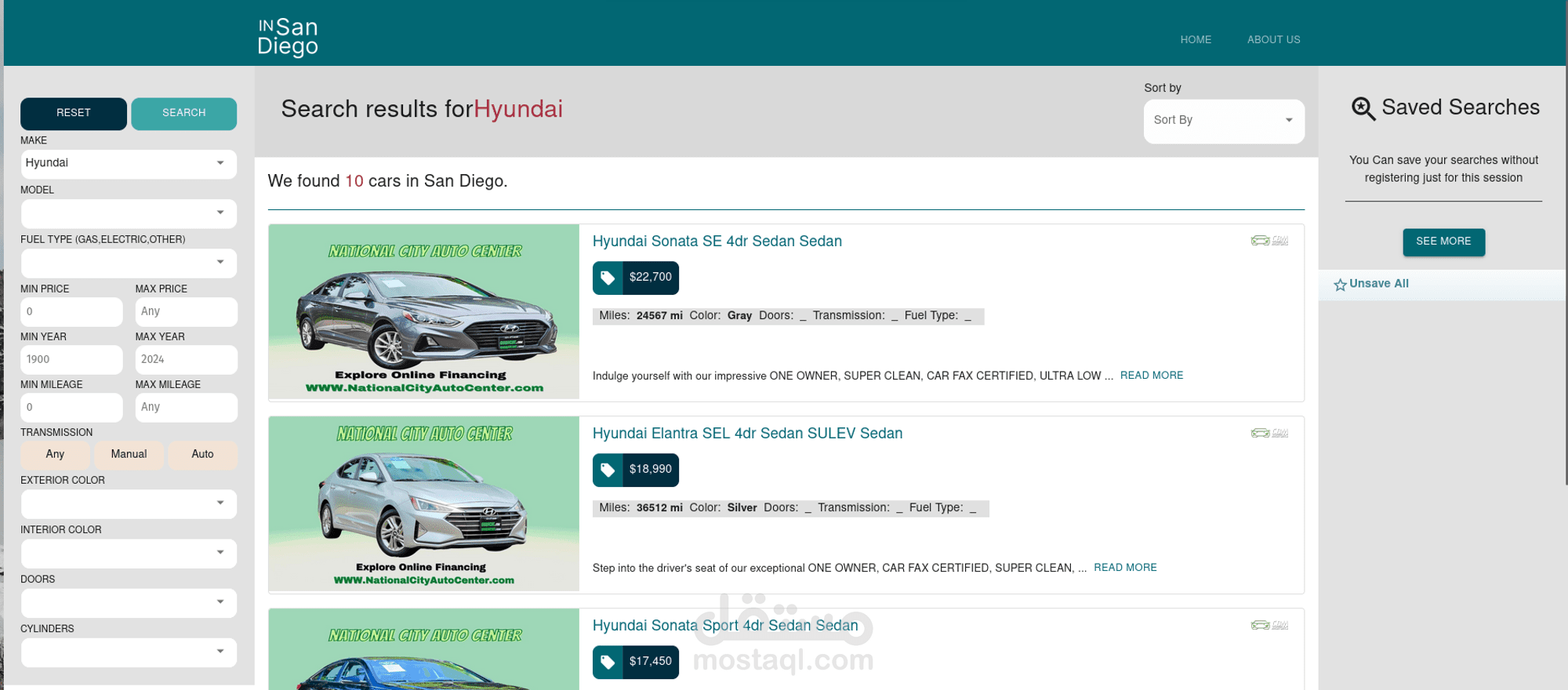The height and width of the screenshot is (690, 1568).
Task: Expand the Fuel Type dropdown
Action: (x=129, y=263)
